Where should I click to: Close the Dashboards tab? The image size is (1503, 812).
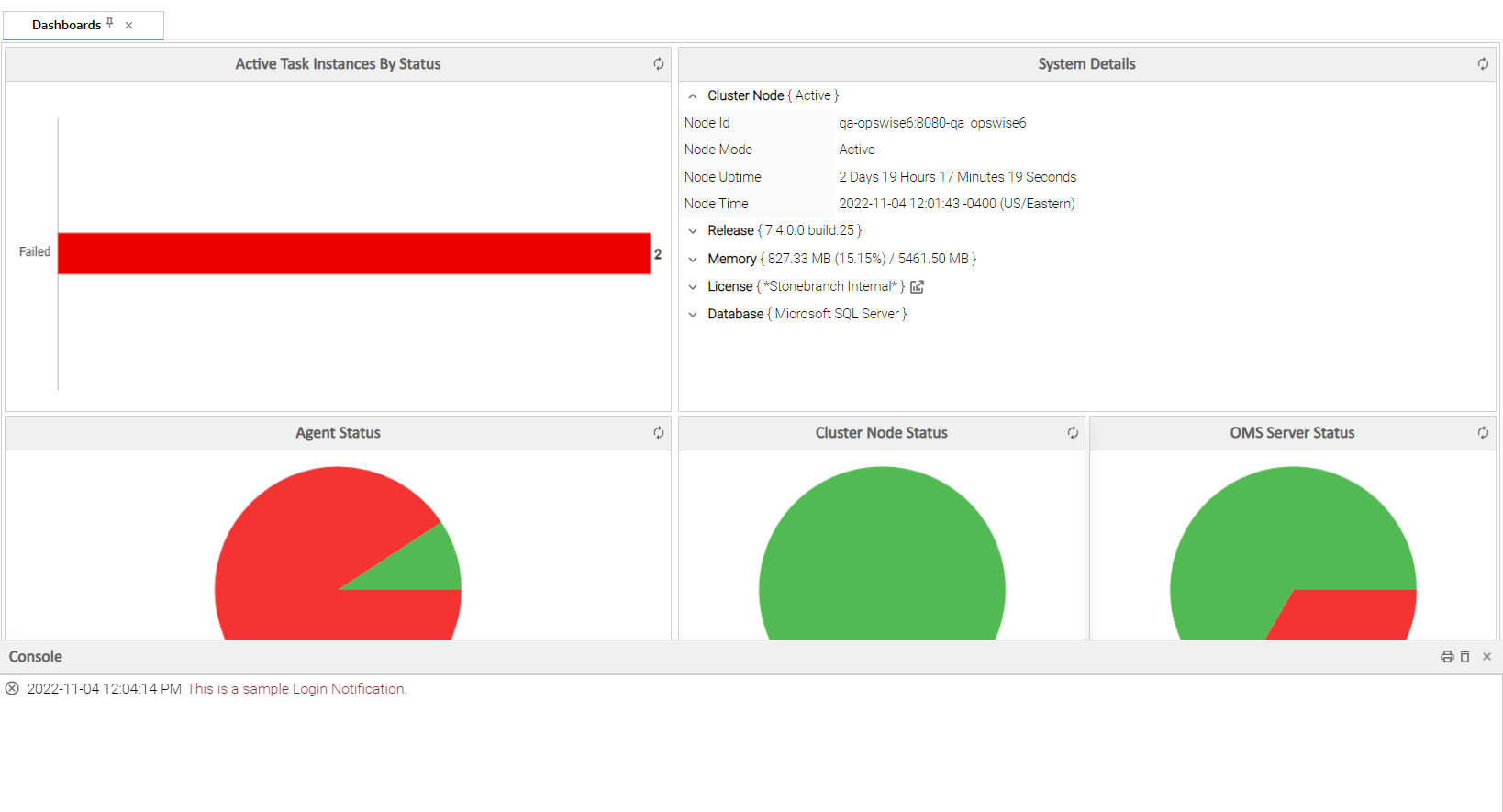129,26
